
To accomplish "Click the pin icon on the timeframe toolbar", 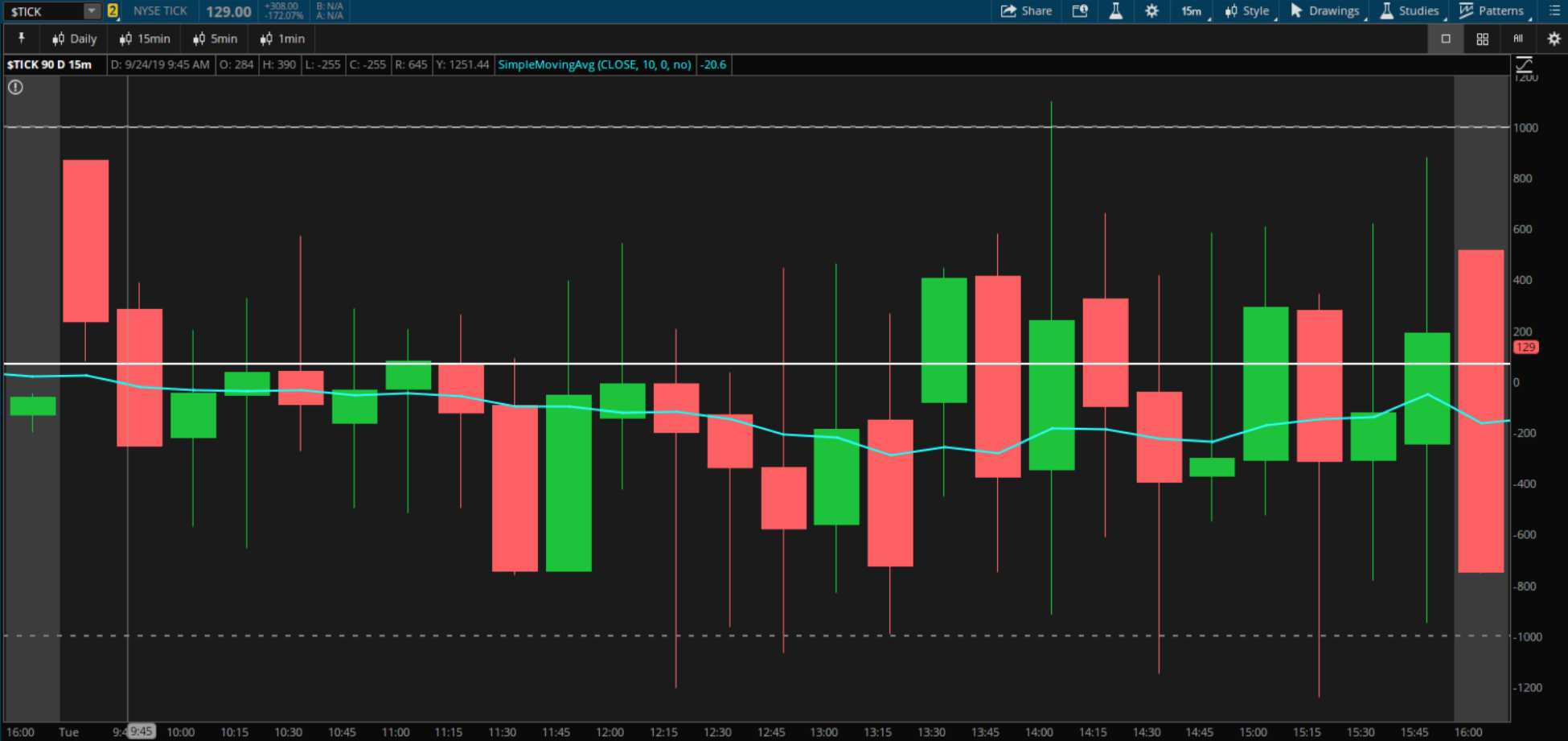I will coord(22,38).
